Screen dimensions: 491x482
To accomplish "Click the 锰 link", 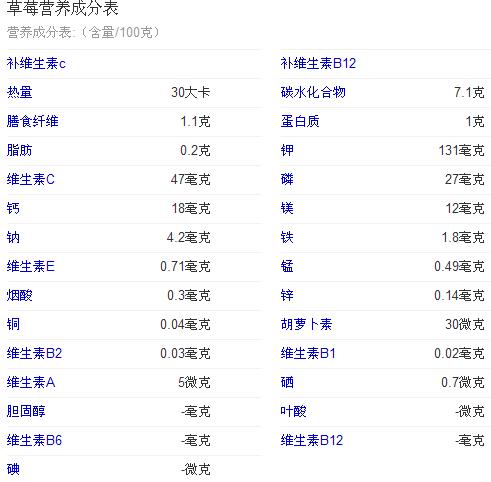I will pos(287,266).
